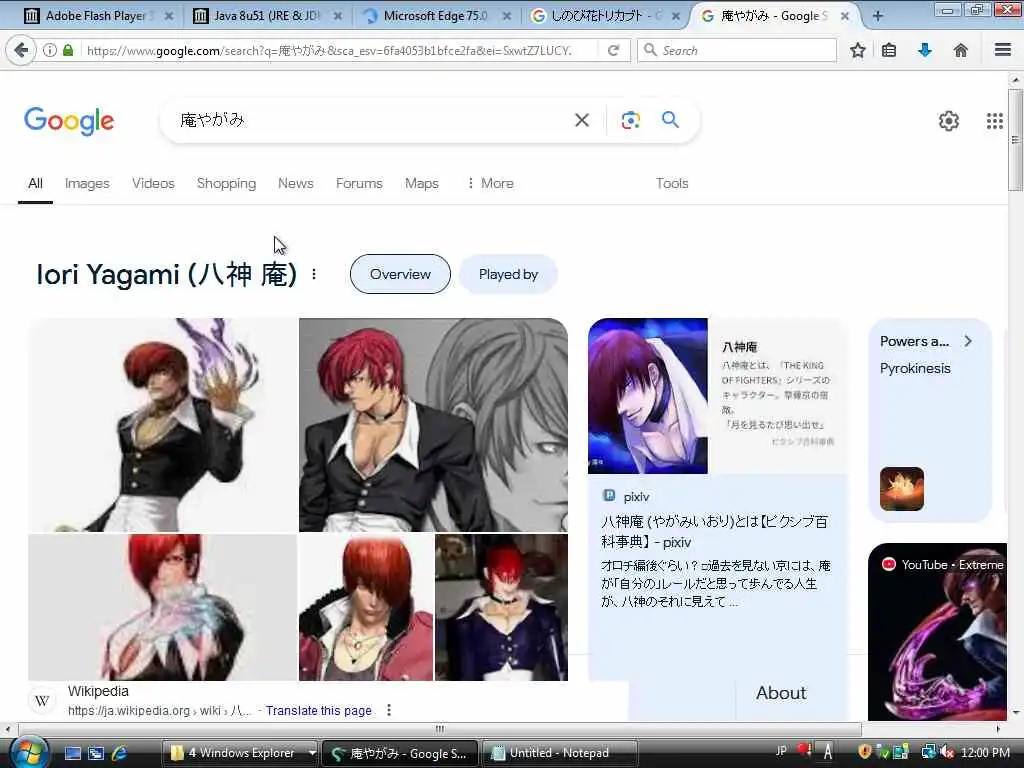Select the Shopping search filter
1024x768 pixels.
226,184
